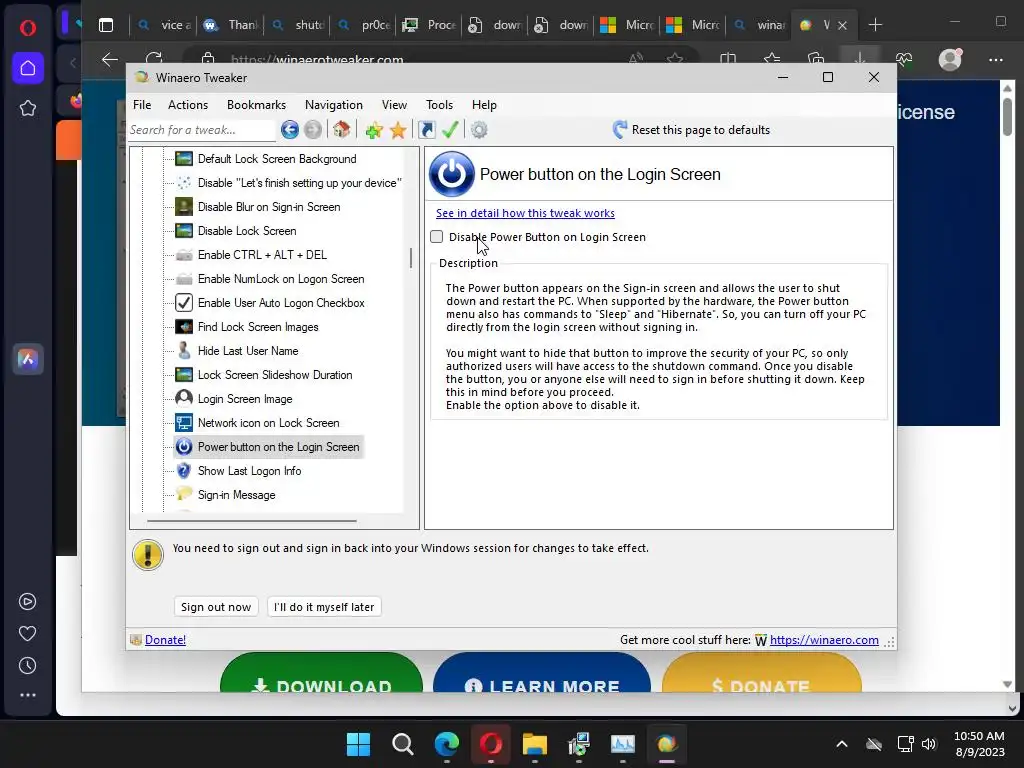Click the shortcut export icon in Winaero toolbar
Image resolution: width=1024 pixels, height=768 pixels.
point(426,130)
